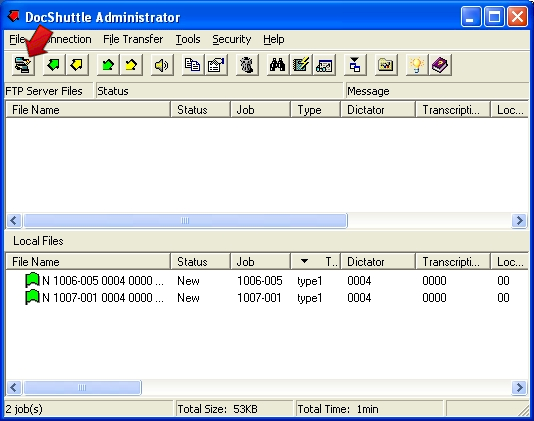This screenshot has height=421, width=534.
Task: Select file N 1007-001 0004 0000
Action: [x=103, y=298]
